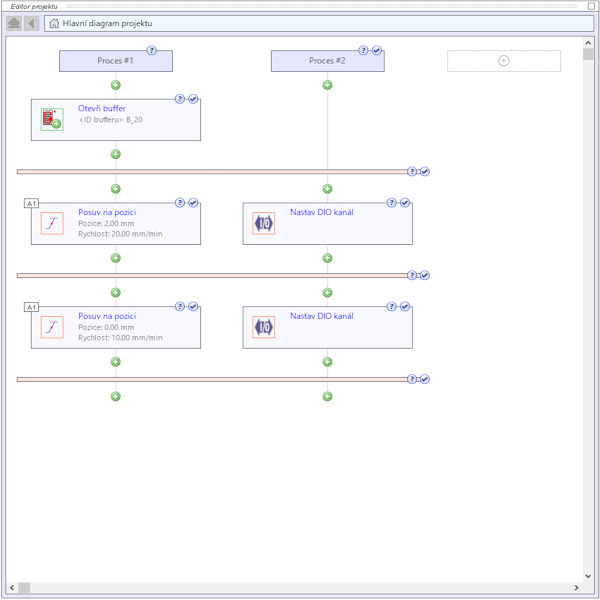Click the house icon in breadcrumb bar
Screen dimensions: 600x600
pyautogui.click(x=54, y=23)
